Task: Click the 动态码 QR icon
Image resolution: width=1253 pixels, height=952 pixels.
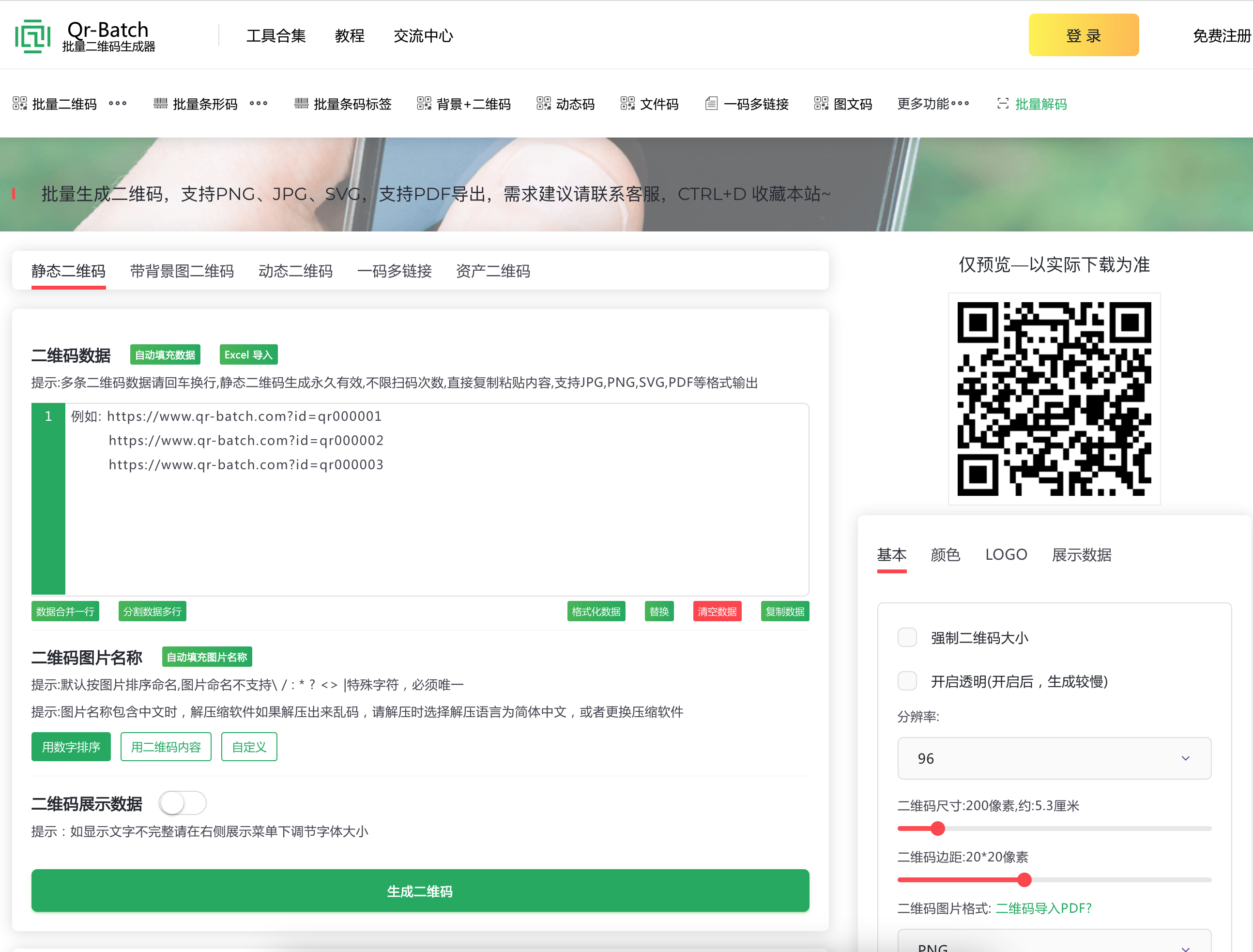Action: pos(544,103)
